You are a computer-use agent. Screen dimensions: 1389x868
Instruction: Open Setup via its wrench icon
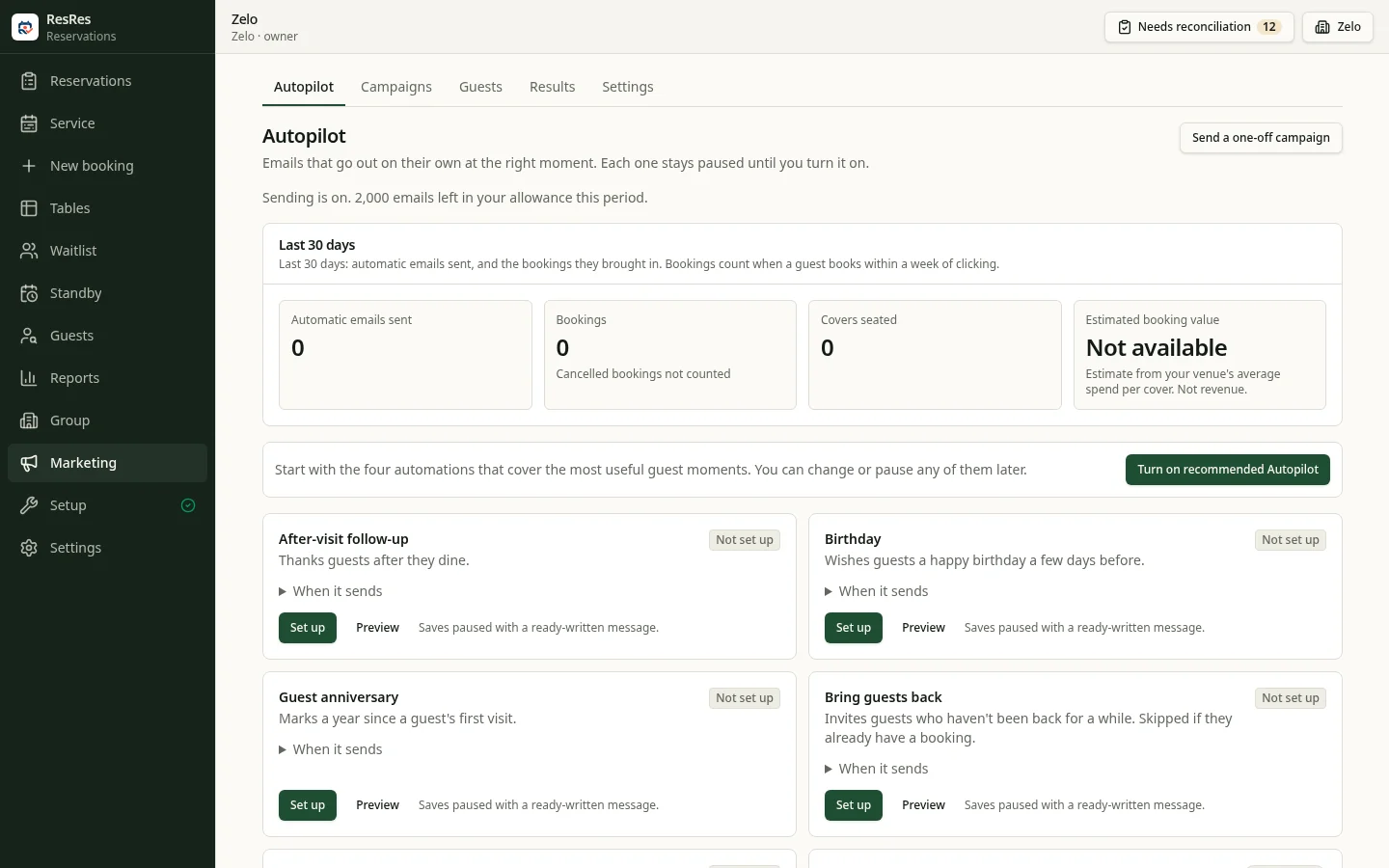coord(29,505)
